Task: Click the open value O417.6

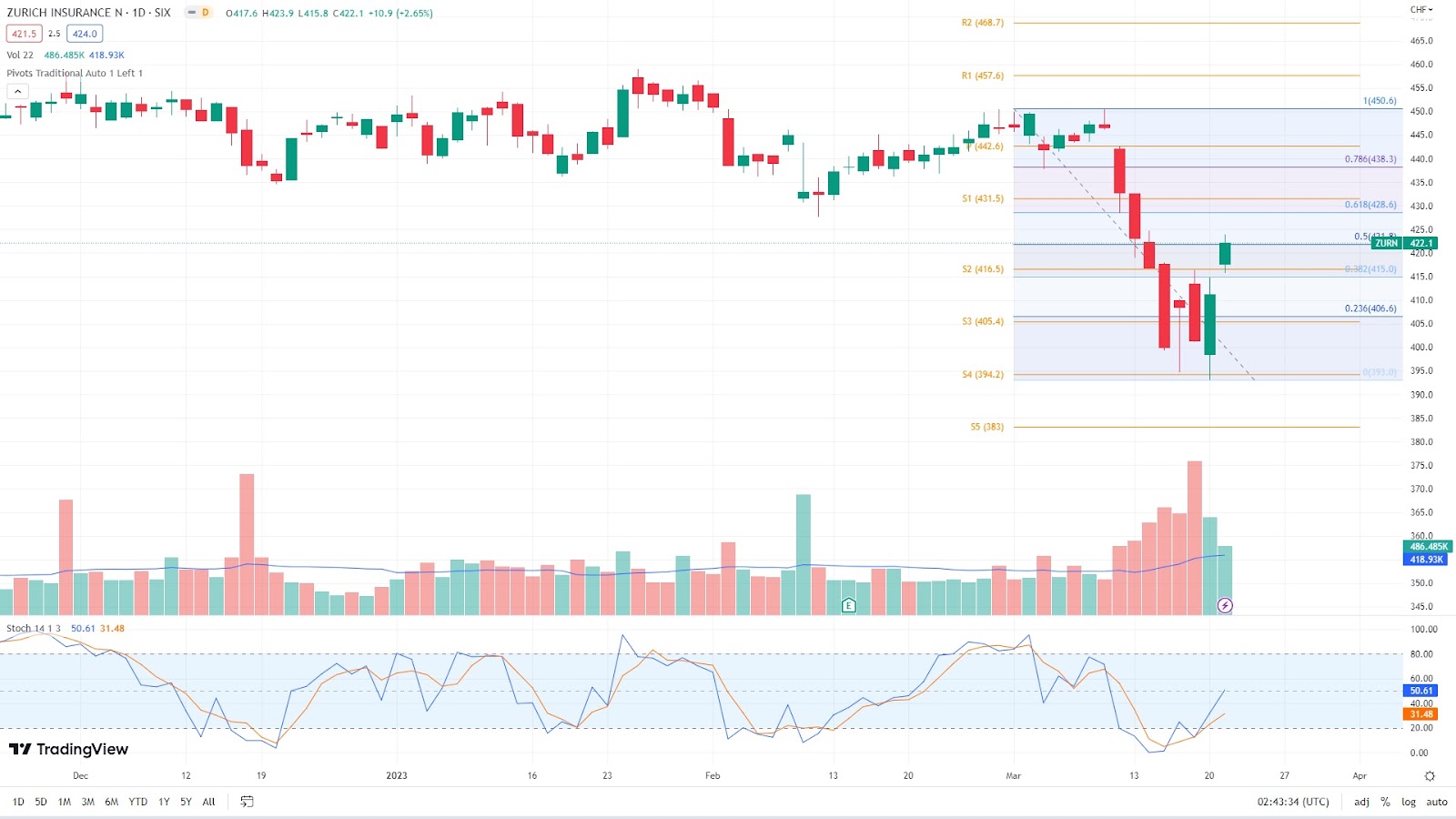Action: click(x=242, y=14)
